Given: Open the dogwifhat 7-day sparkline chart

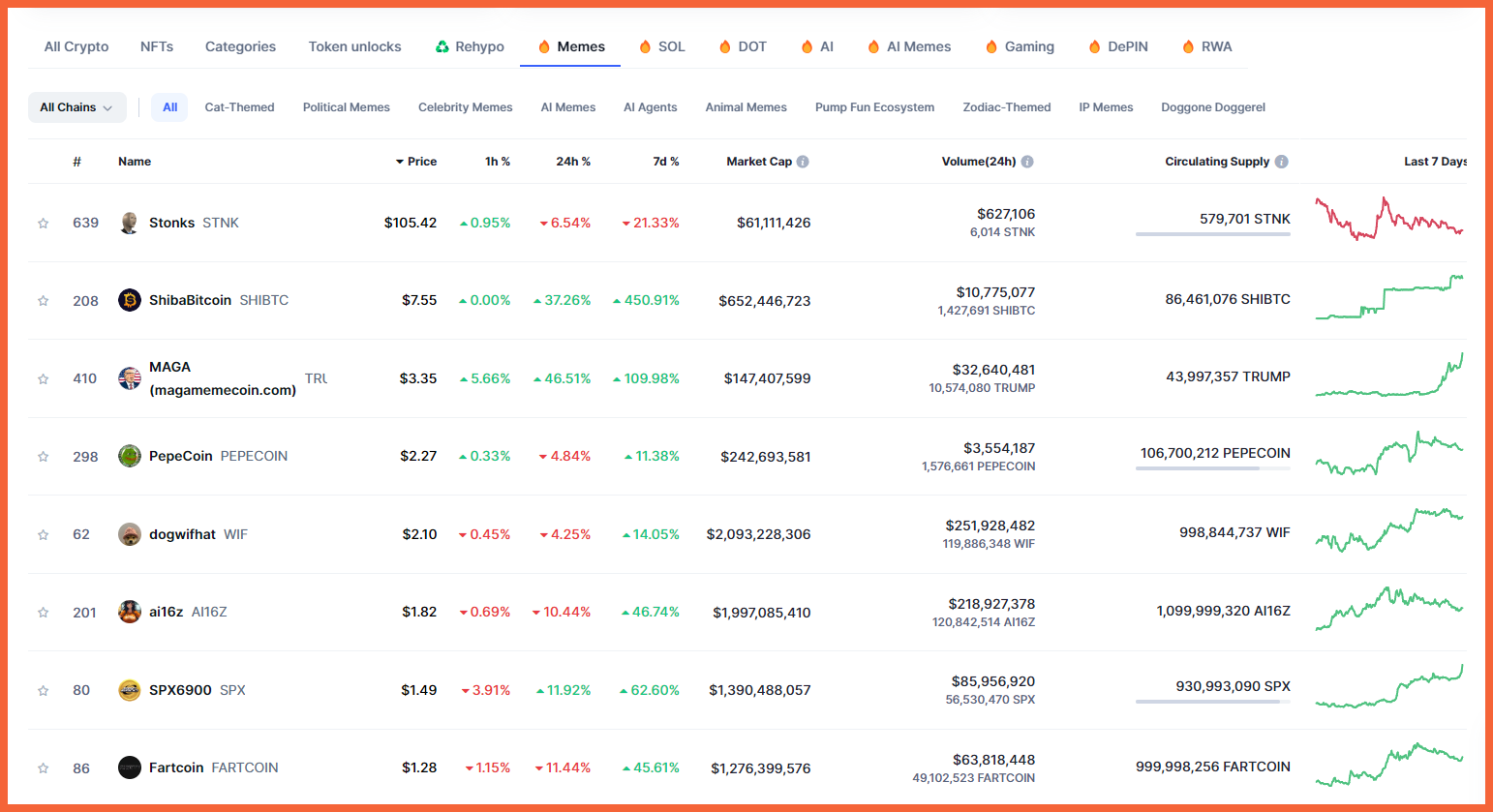Looking at the screenshot, I should point(1389,529).
